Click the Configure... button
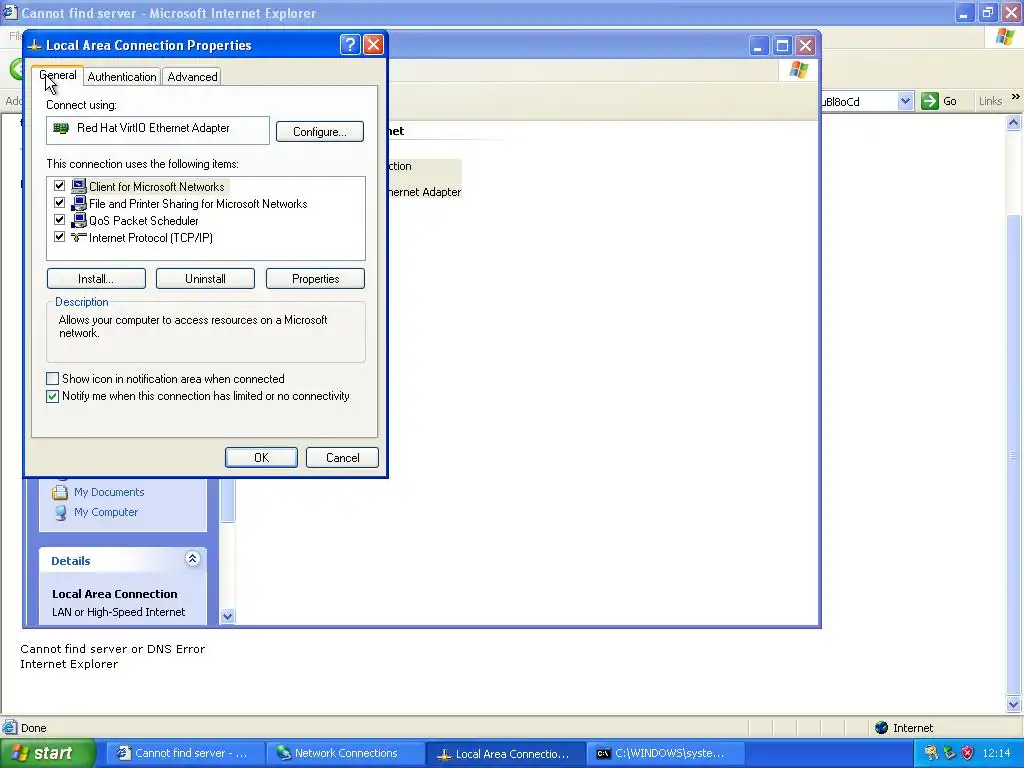This screenshot has height=768, width=1024. (x=319, y=132)
